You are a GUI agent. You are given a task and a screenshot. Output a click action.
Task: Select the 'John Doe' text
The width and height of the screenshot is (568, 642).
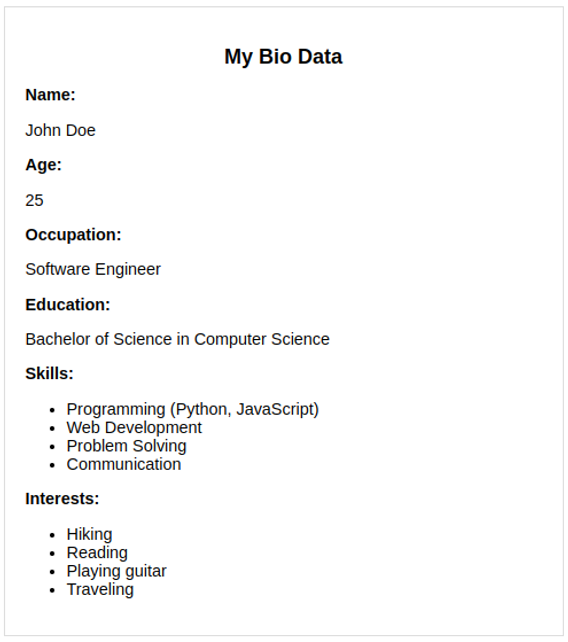pos(61,130)
